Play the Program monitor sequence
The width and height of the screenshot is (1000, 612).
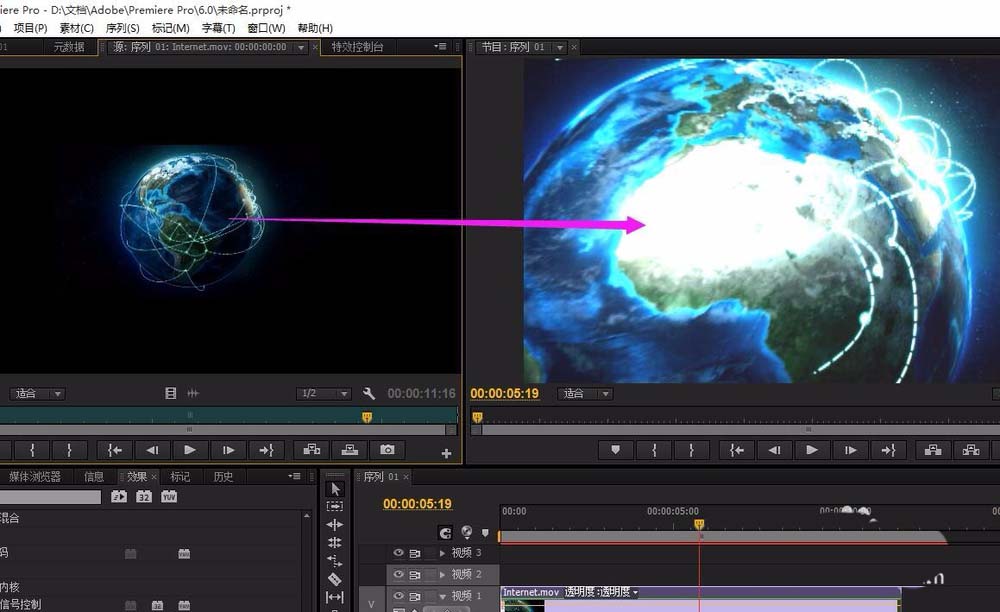(812, 450)
